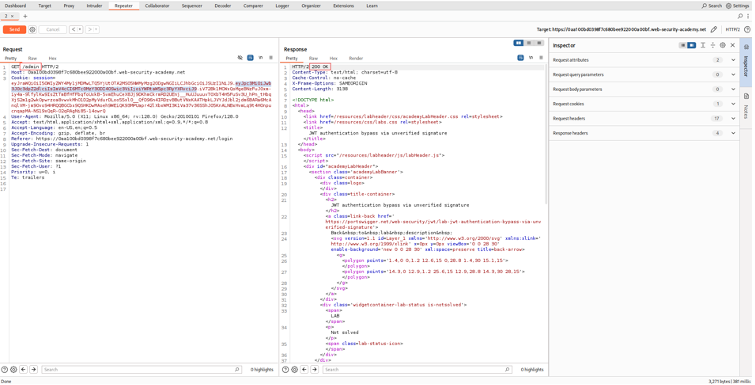Toggle response show newline \n icon
This screenshot has width=755, height=385.
[531, 57]
